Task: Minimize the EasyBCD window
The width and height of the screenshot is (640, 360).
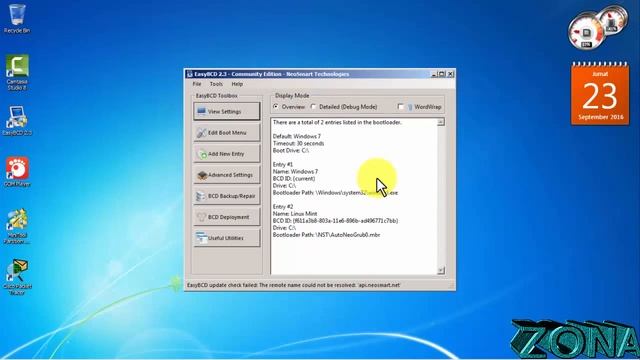Action: (434, 74)
